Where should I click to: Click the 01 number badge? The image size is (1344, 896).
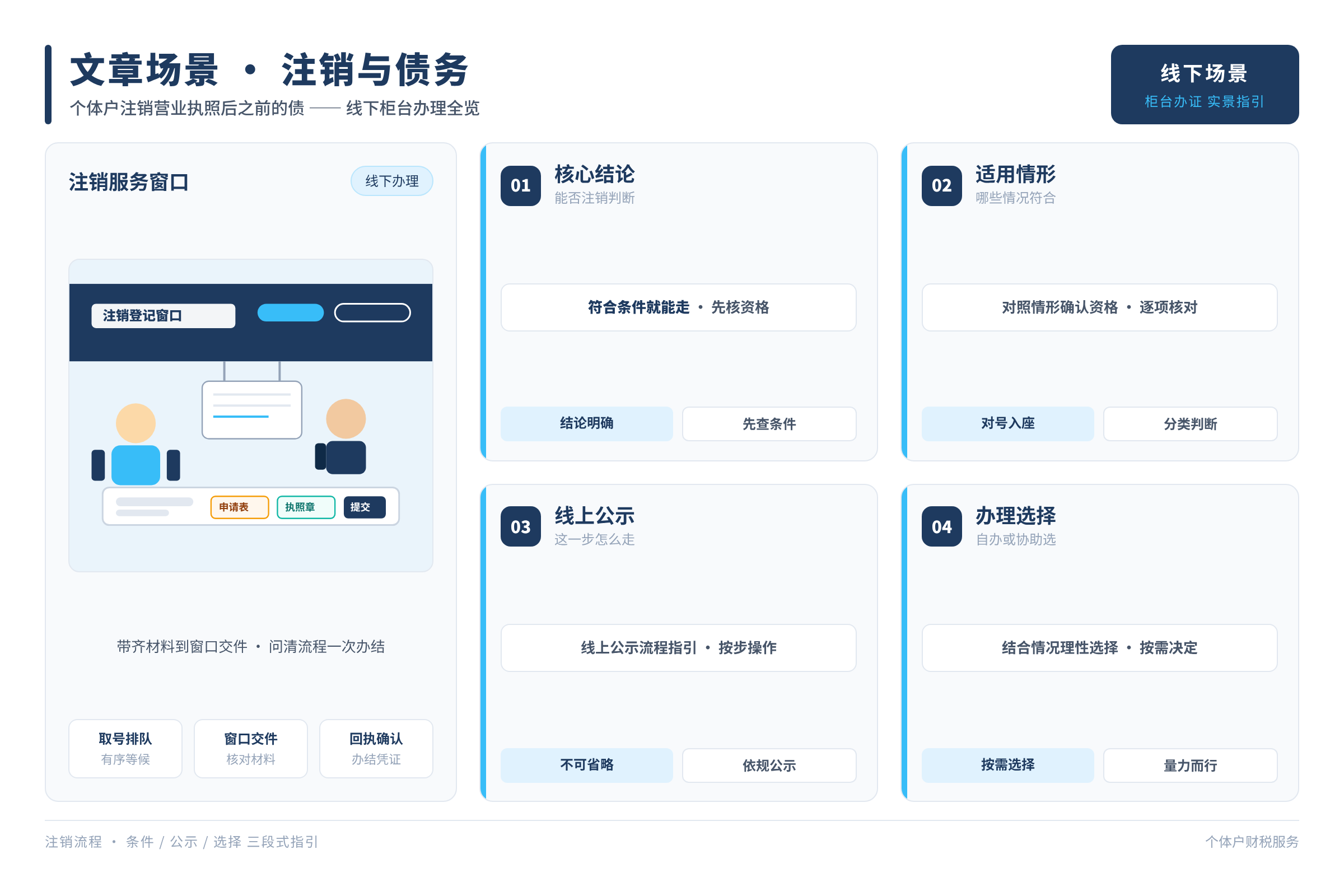(521, 186)
